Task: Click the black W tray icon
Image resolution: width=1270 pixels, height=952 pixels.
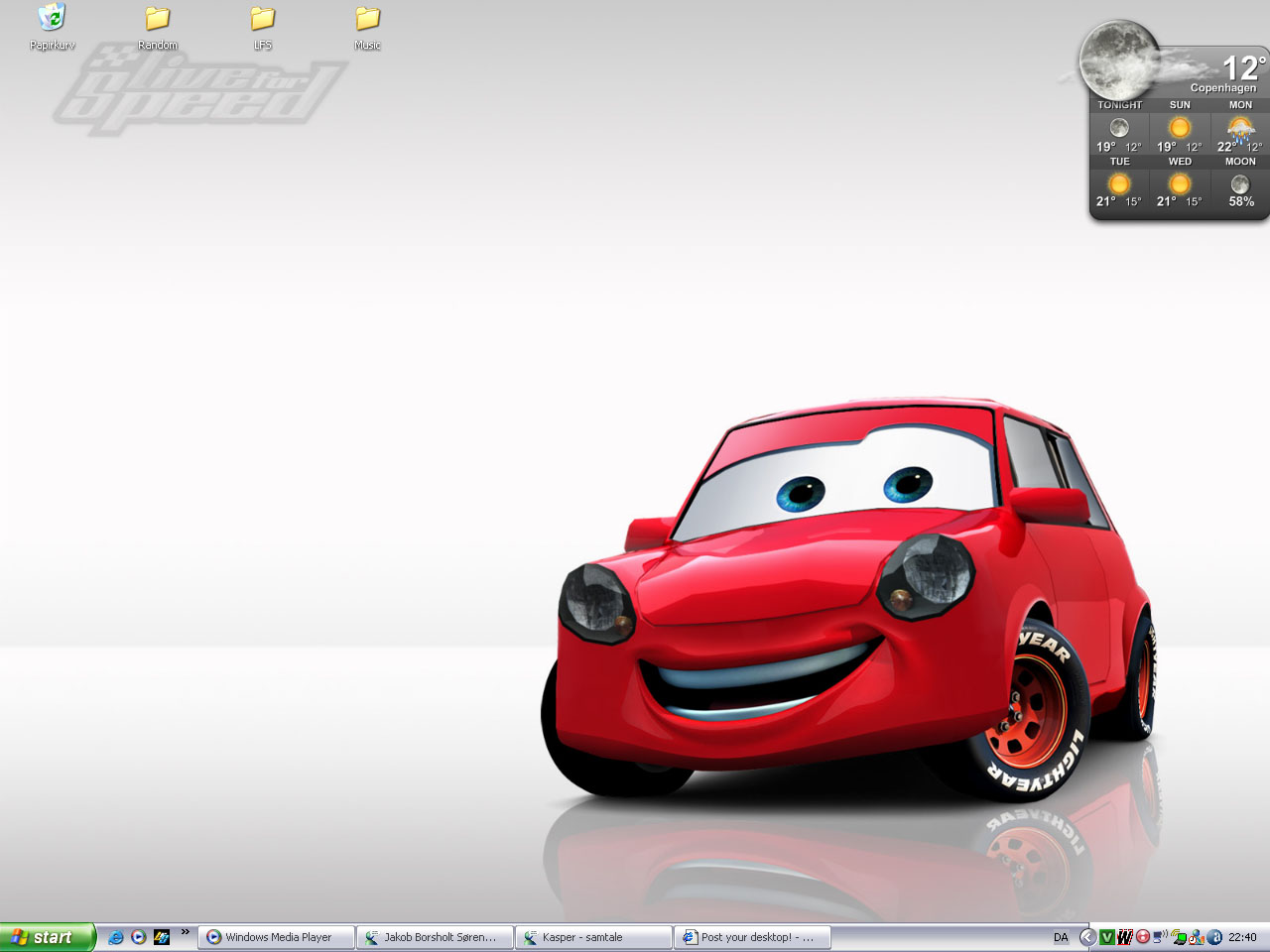Action: point(1125,937)
